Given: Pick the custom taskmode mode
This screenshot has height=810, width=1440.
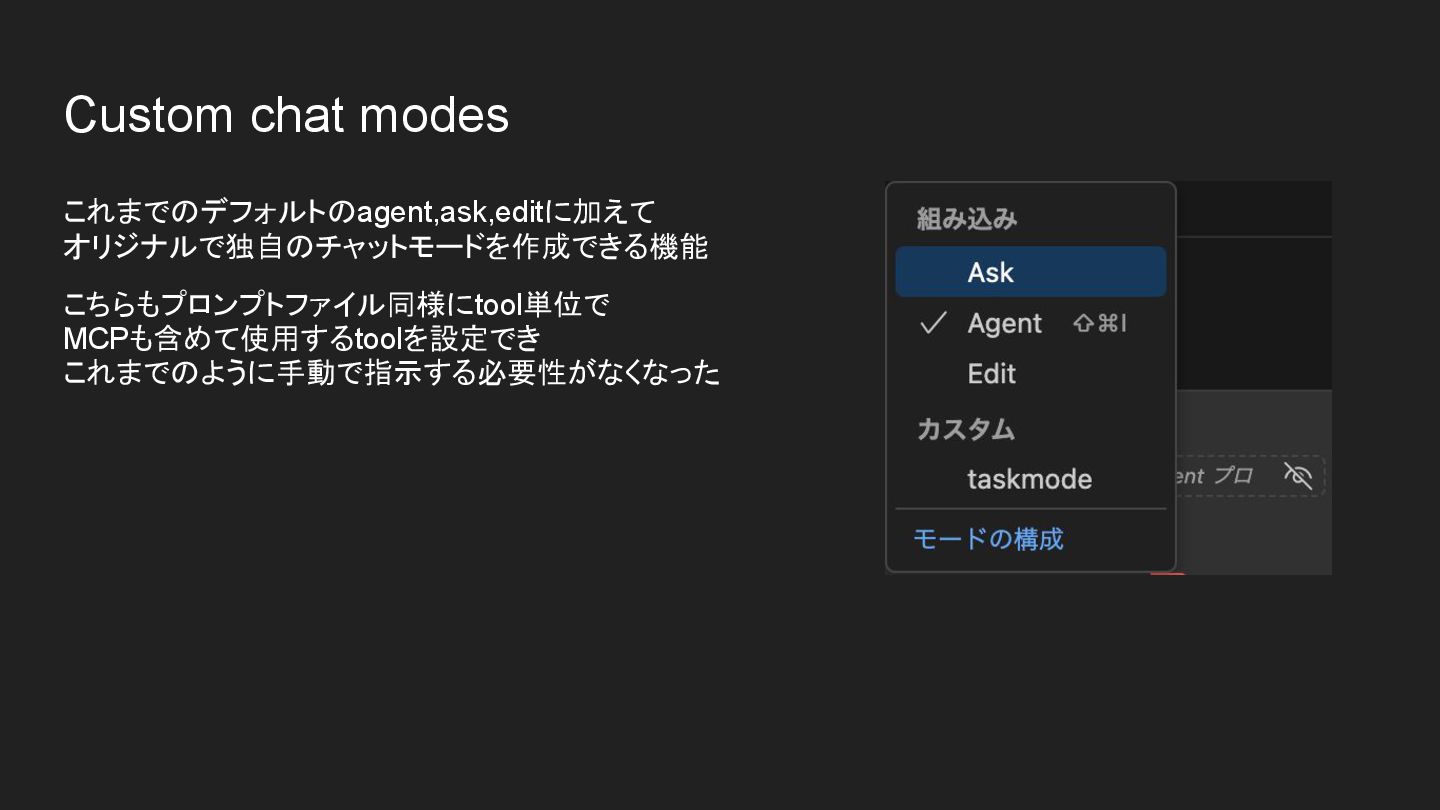Looking at the screenshot, I should pyautogui.click(x=1031, y=479).
